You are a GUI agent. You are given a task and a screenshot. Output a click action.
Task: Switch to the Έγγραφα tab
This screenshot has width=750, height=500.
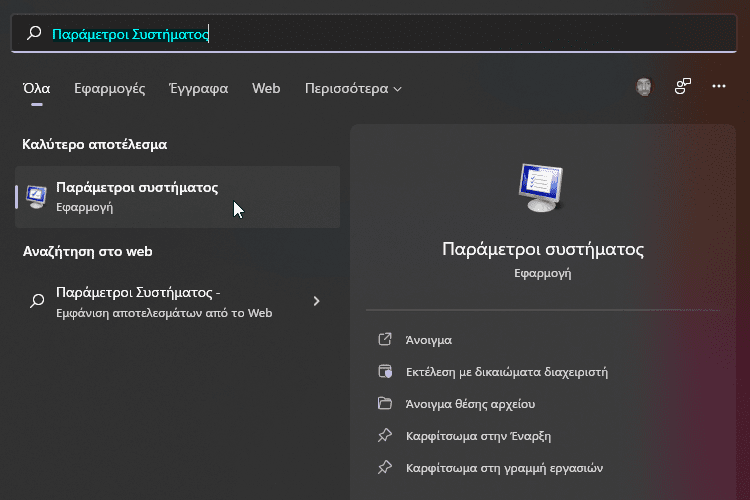[x=199, y=89]
